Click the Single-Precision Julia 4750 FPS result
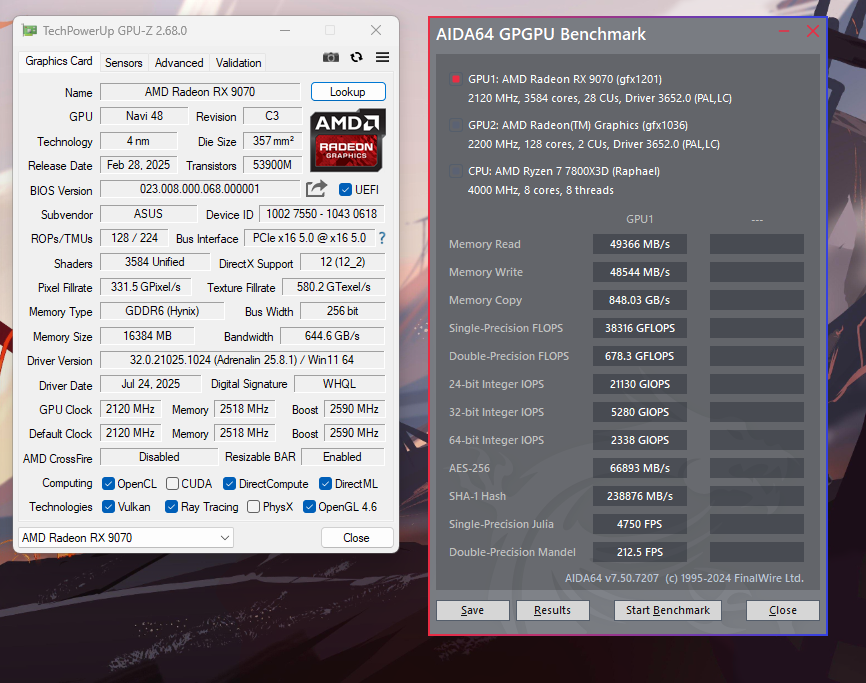Screen dimensions: 866x683 [x=640, y=524]
